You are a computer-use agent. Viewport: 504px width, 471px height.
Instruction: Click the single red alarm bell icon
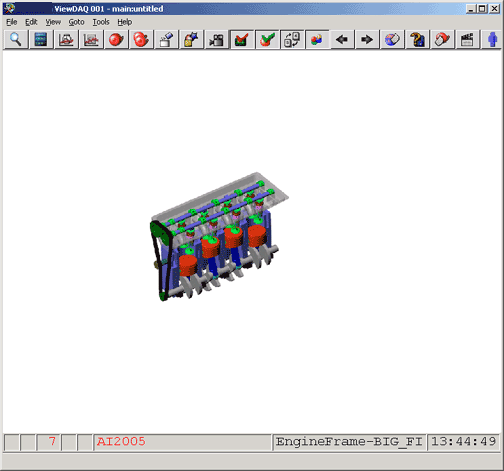click(x=116, y=40)
